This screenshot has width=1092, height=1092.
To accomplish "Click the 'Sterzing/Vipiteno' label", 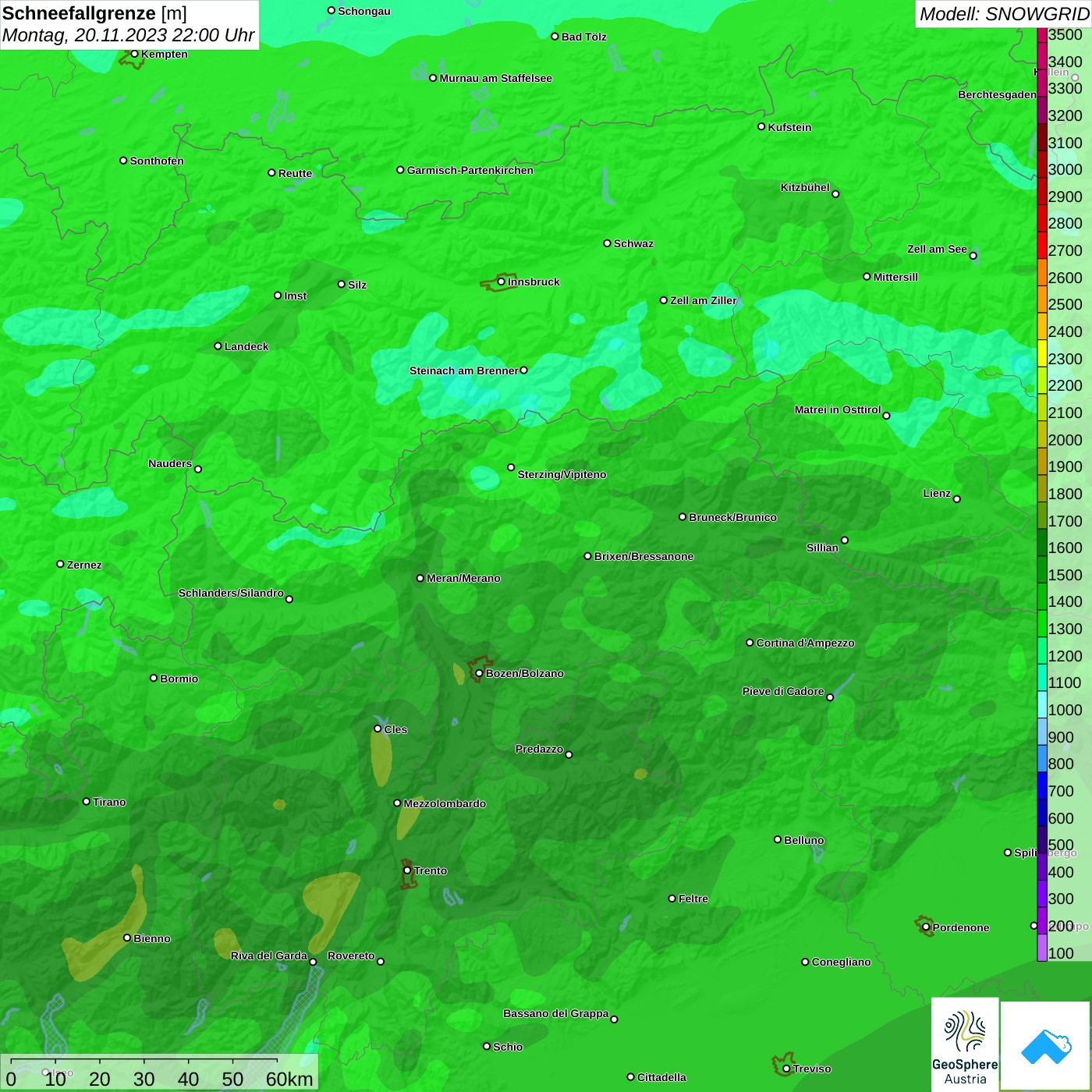I will tap(562, 474).
